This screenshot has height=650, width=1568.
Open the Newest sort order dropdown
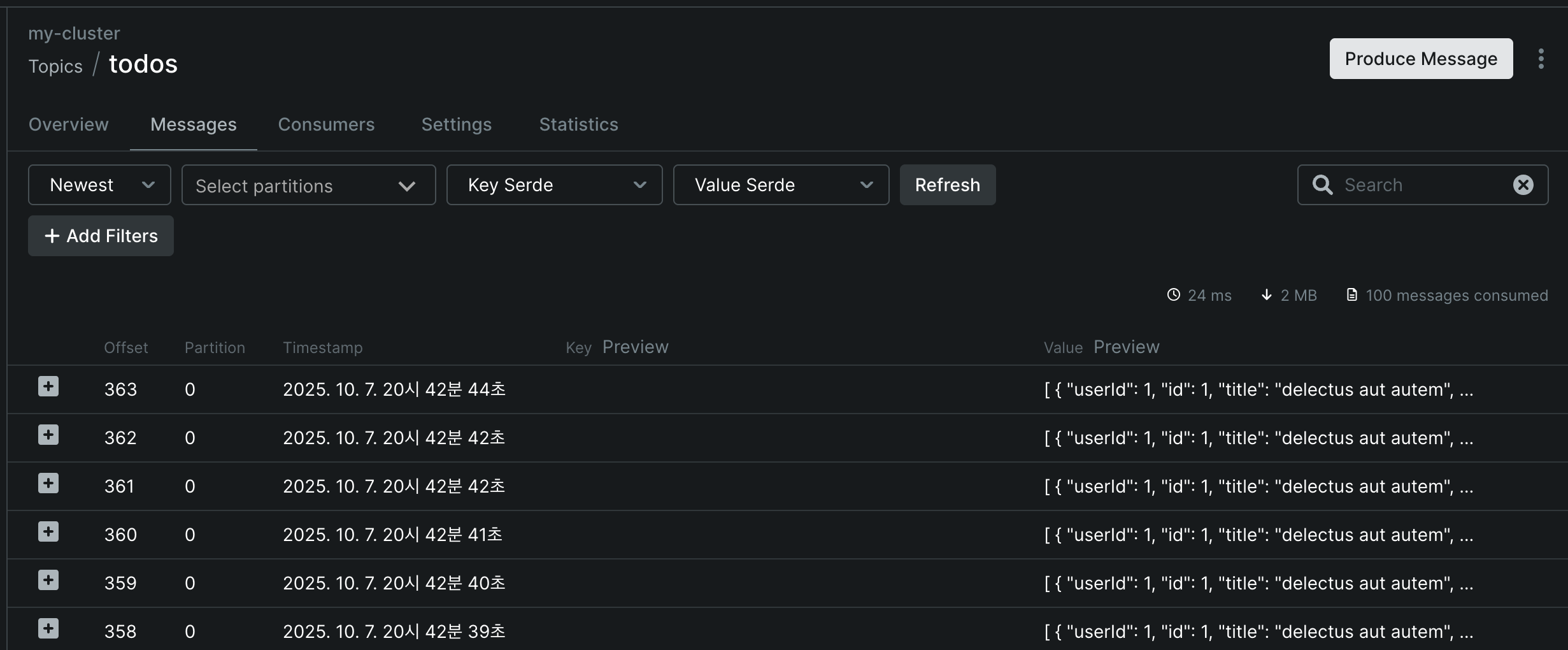coord(99,185)
